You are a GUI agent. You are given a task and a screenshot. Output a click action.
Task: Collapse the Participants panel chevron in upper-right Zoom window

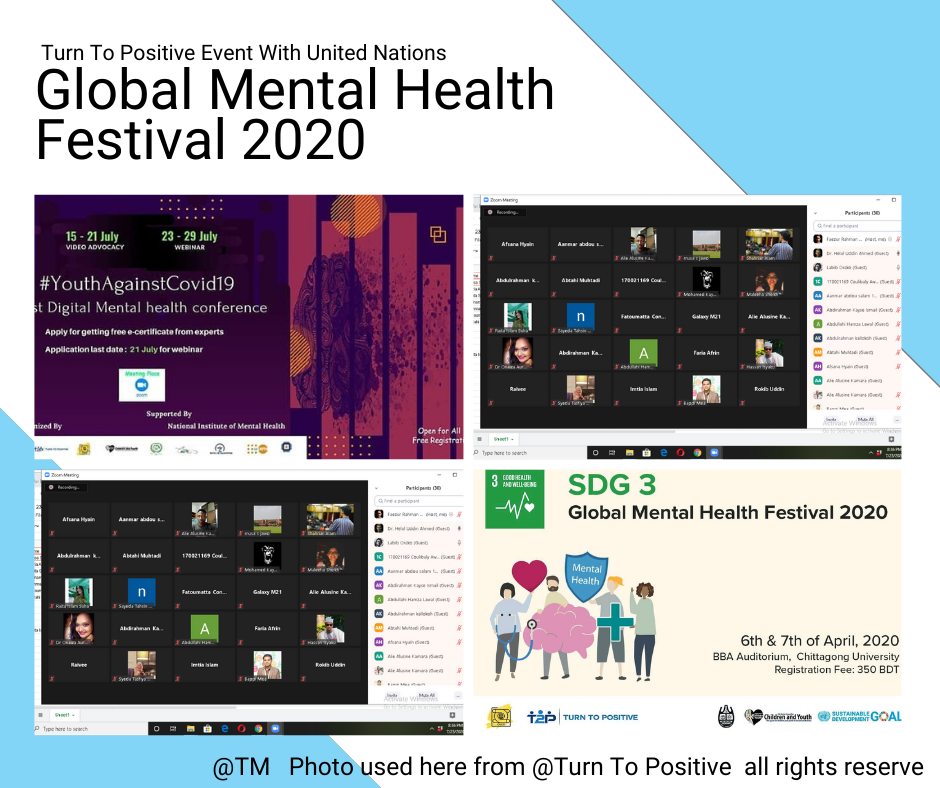tap(815, 213)
